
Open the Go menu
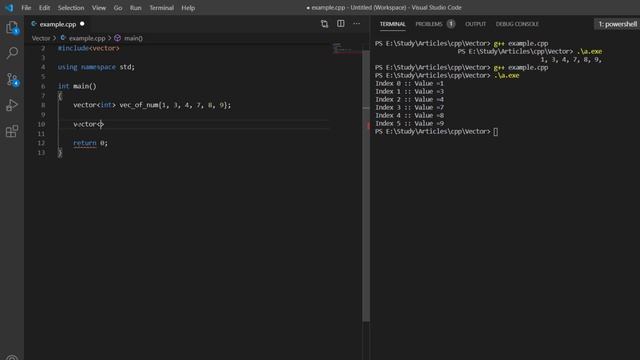coord(118,8)
